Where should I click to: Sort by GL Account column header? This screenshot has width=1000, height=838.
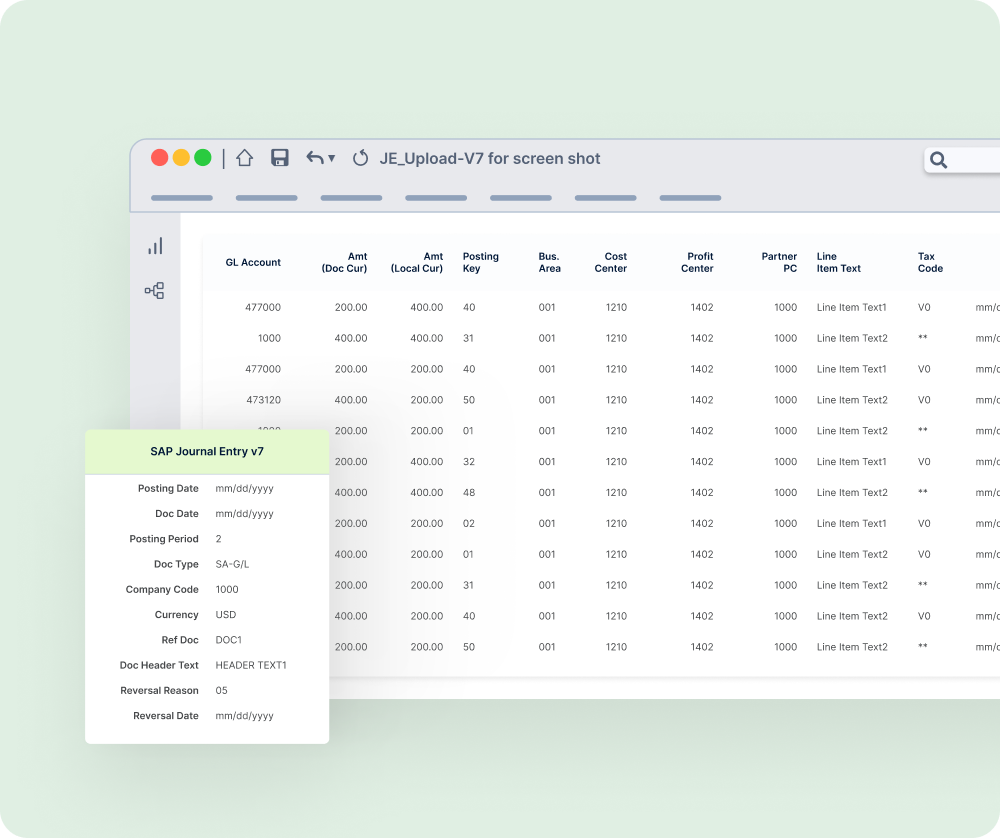click(253, 262)
